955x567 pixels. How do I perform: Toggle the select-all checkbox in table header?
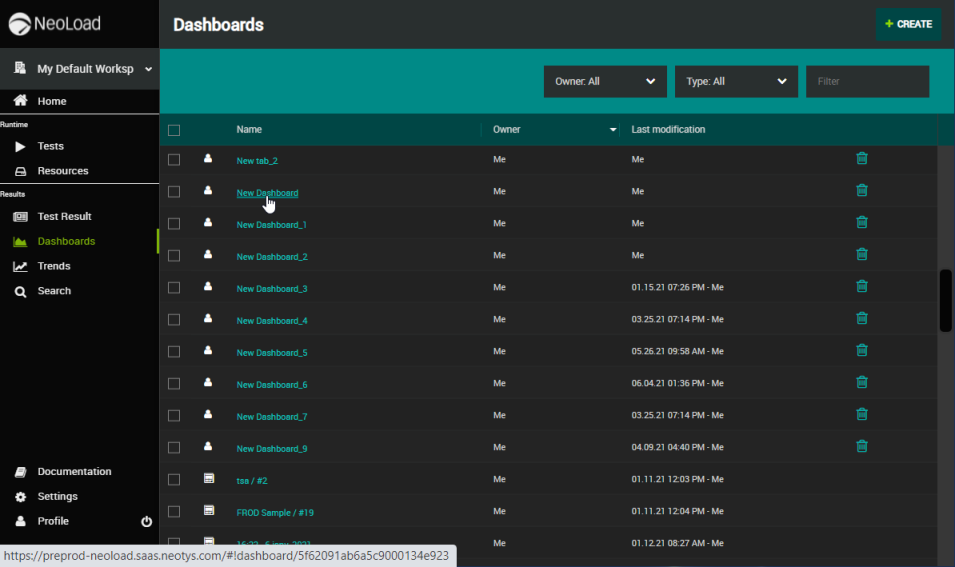(174, 130)
